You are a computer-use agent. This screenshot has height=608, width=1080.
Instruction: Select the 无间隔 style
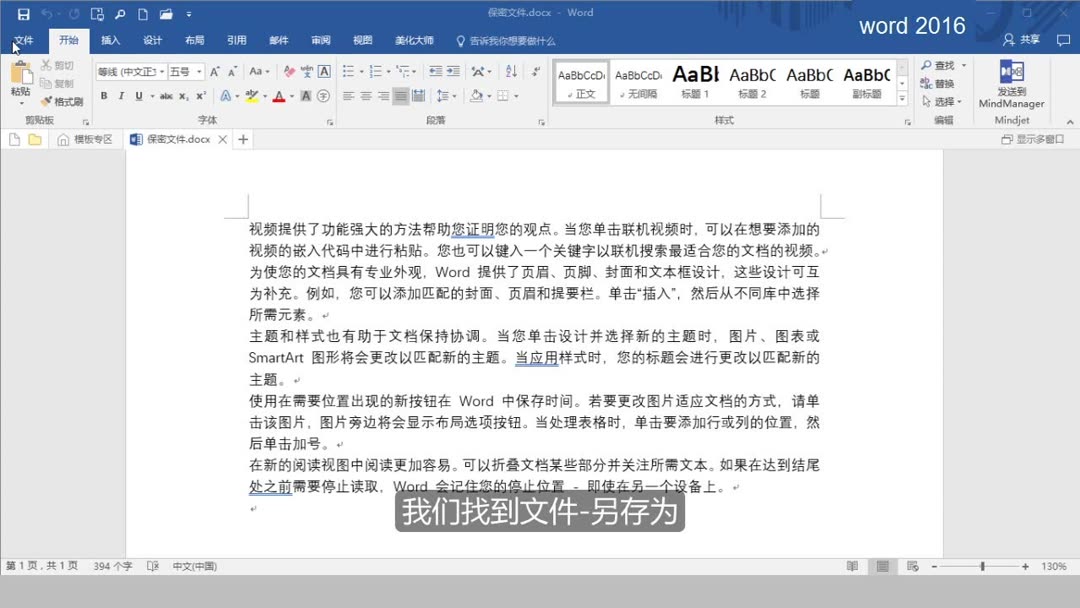pyautogui.click(x=637, y=83)
